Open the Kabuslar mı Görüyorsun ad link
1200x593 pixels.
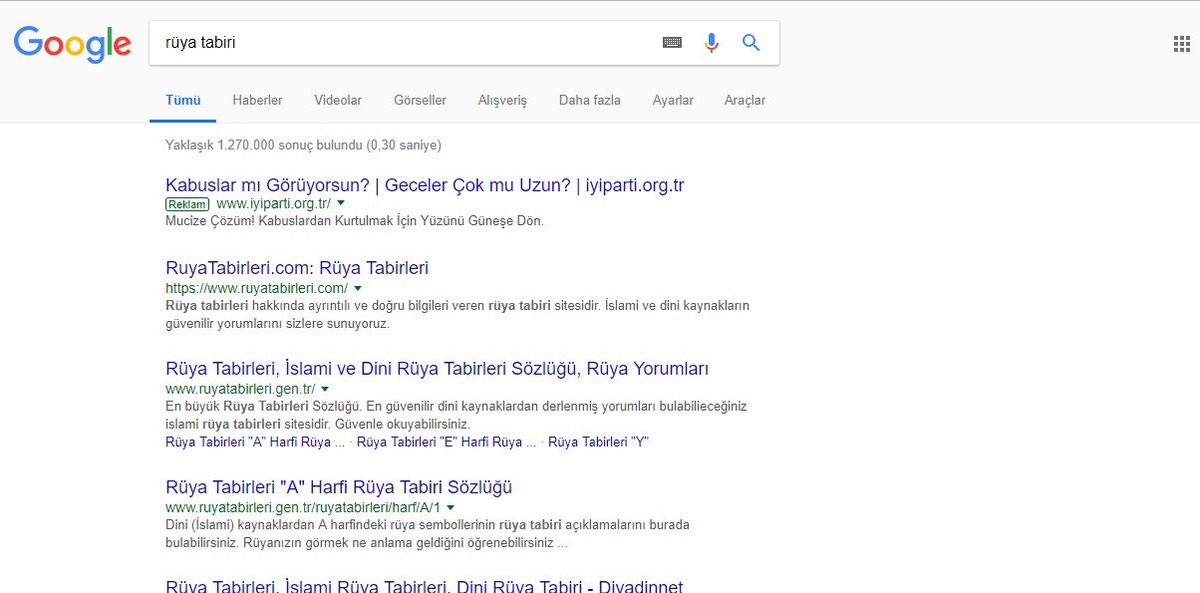coord(425,186)
